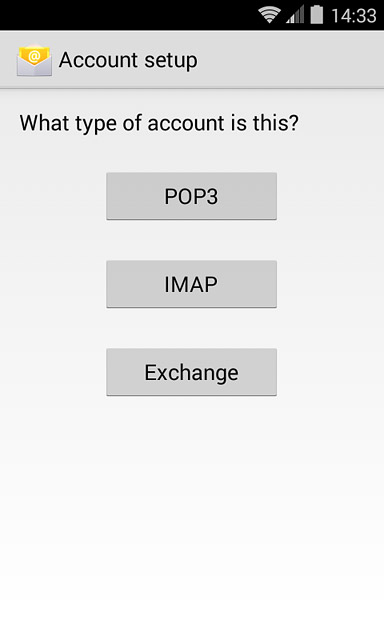Open the IMAP setup option
This screenshot has height=640, width=384.
pyautogui.click(x=191, y=284)
